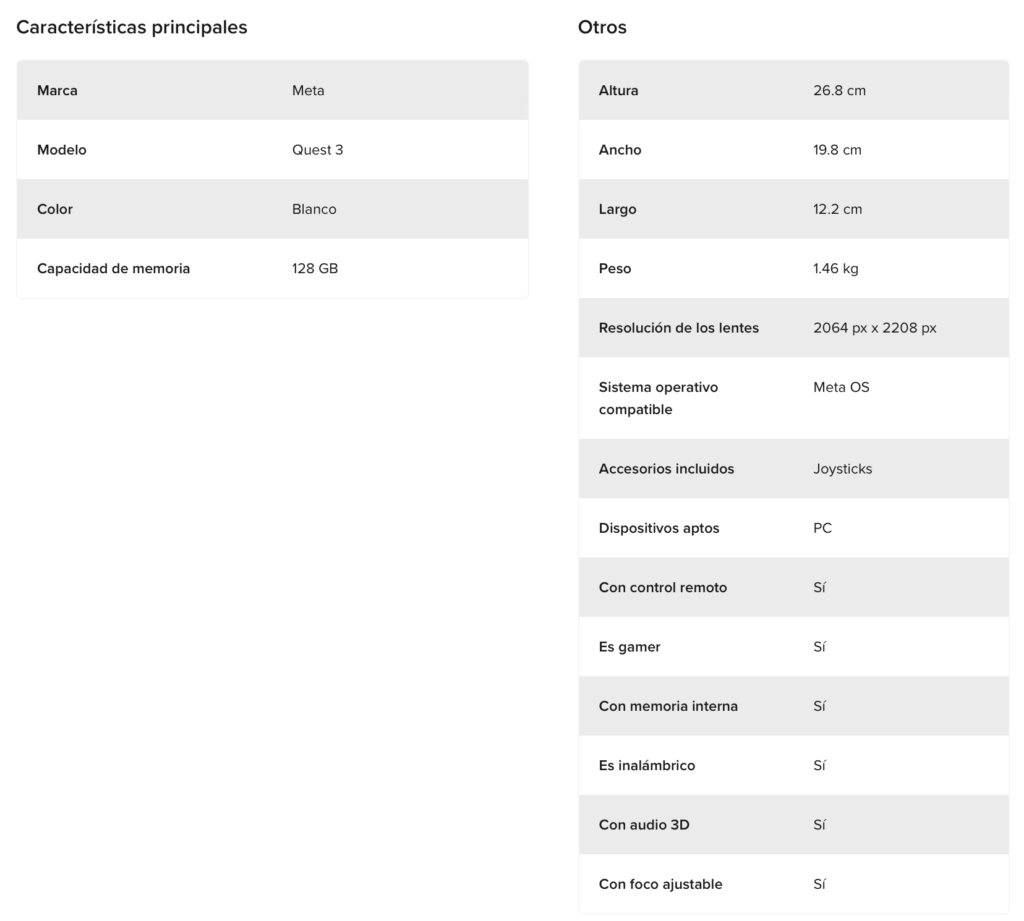This screenshot has width=1024, height=921.
Task: Click the Resolución de los lentes label
Action: pyautogui.click(x=678, y=328)
